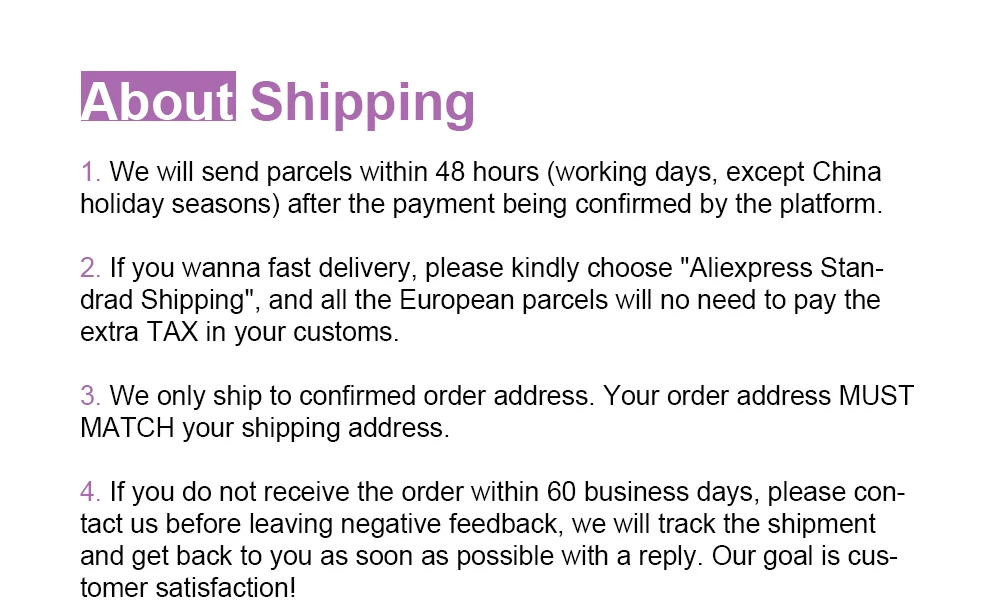Viewport: 1000px width, 615px height.
Task: Click the purple number '3.' marker
Action: 90,396
